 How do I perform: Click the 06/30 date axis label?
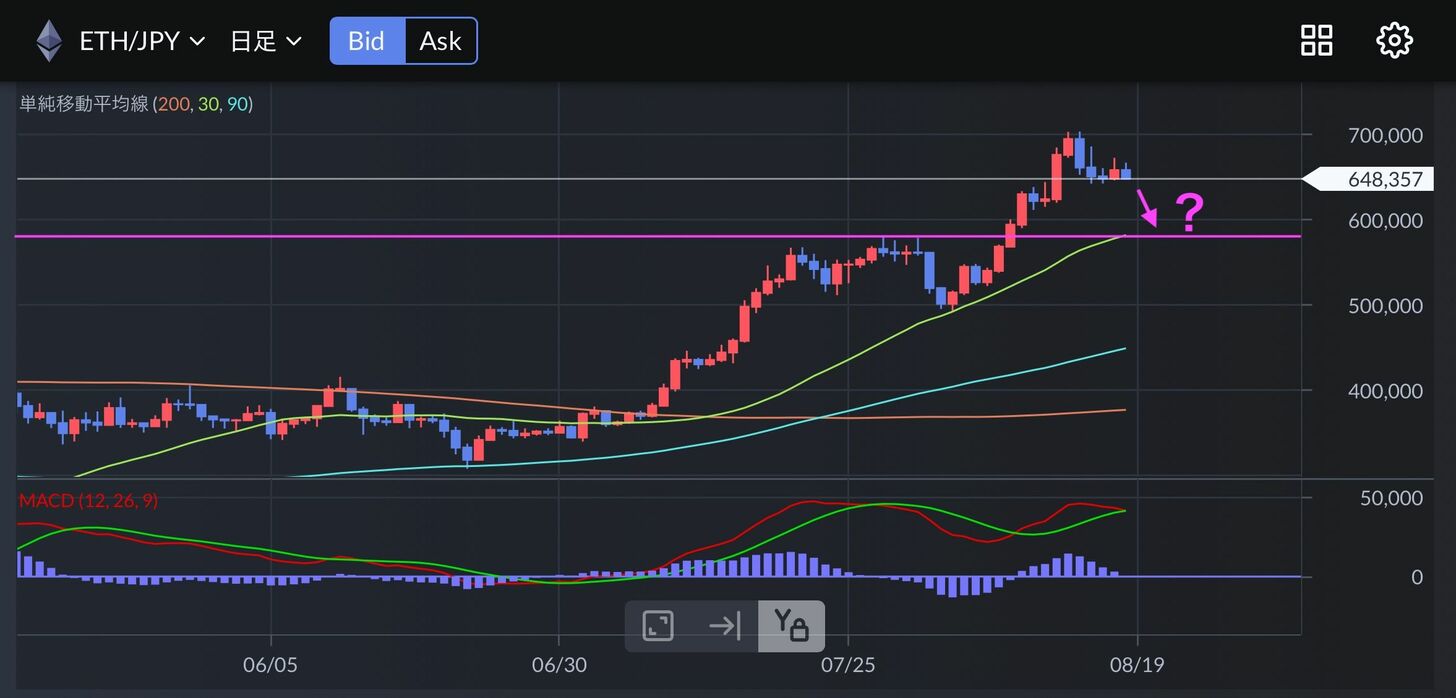coord(558,665)
